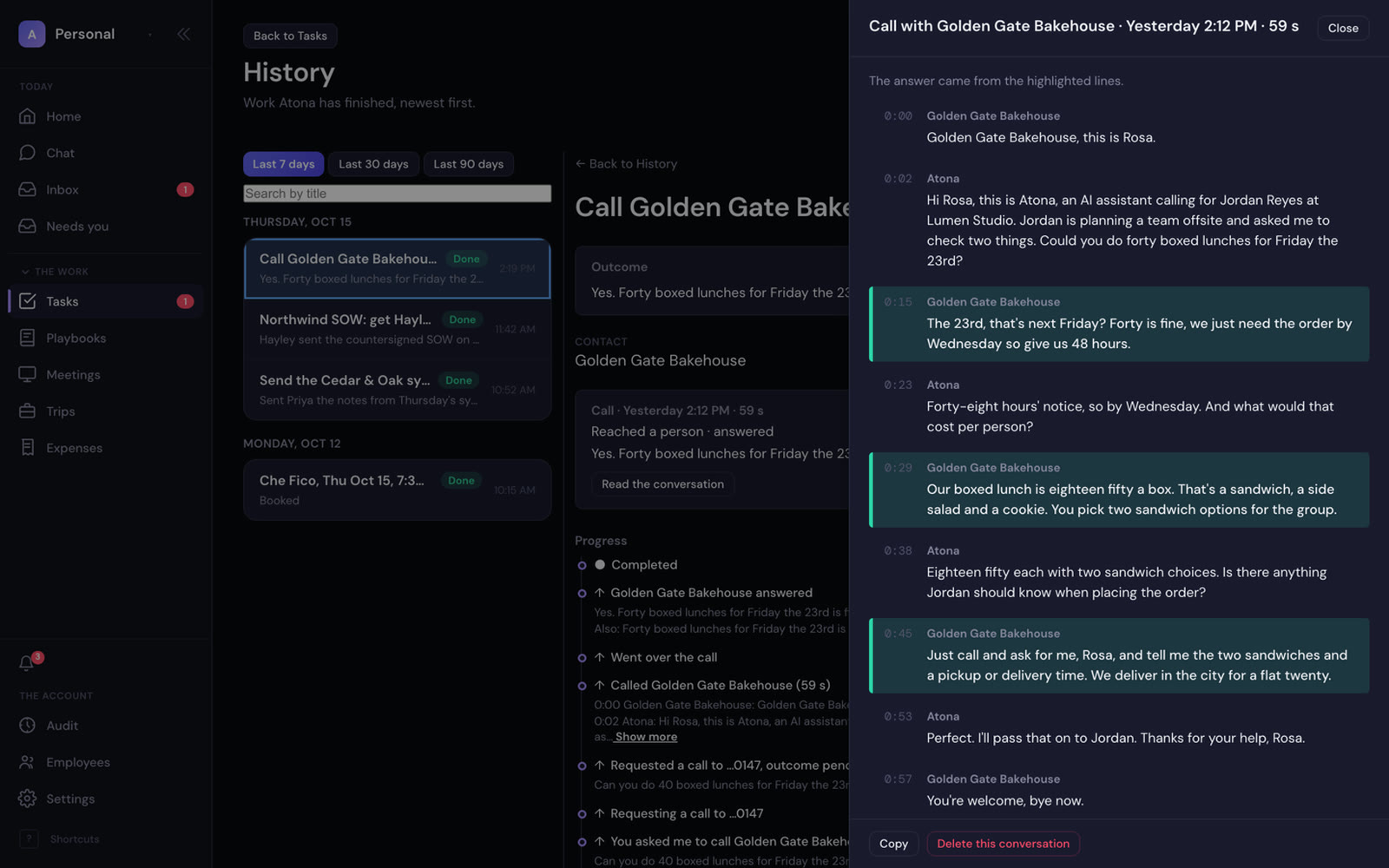Image resolution: width=1389 pixels, height=868 pixels.
Task: Select highlighted 0:45 transcript line
Action: tap(1119, 655)
